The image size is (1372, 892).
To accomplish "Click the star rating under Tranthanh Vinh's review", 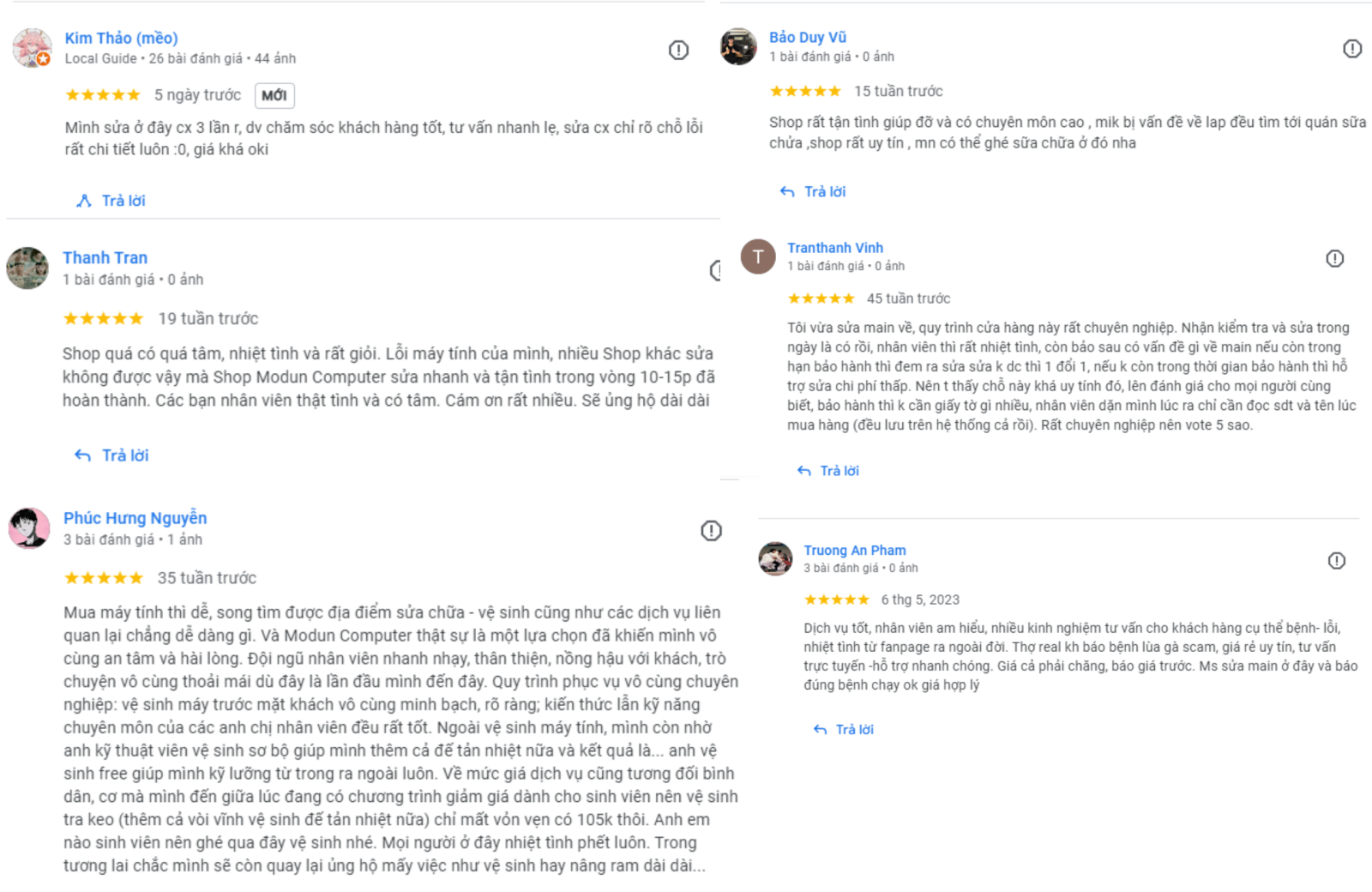I will point(821,298).
